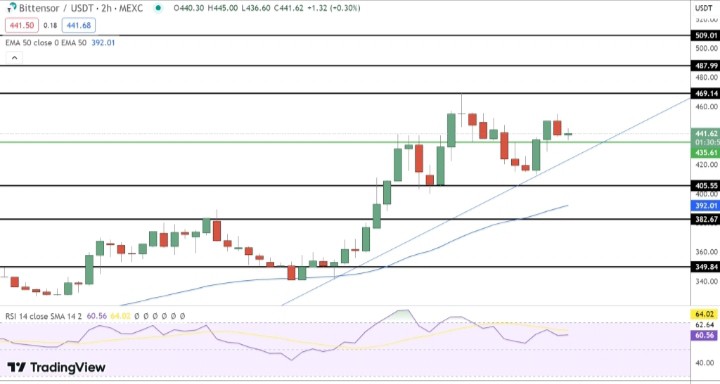Click the close price C441.62 value
Viewport: 720px width, 384px height.
[288, 8]
